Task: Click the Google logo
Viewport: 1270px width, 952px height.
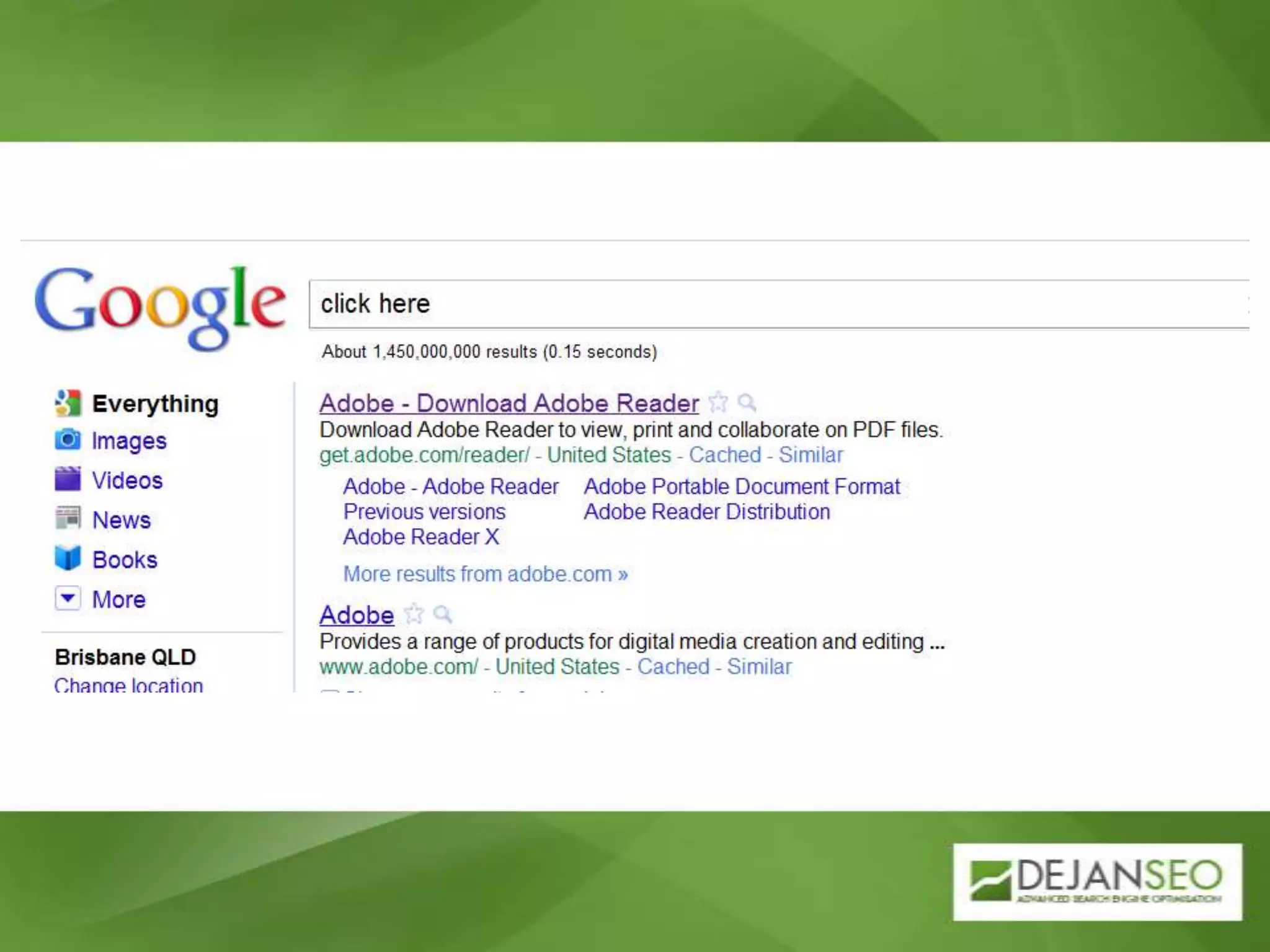Action: (x=160, y=307)
